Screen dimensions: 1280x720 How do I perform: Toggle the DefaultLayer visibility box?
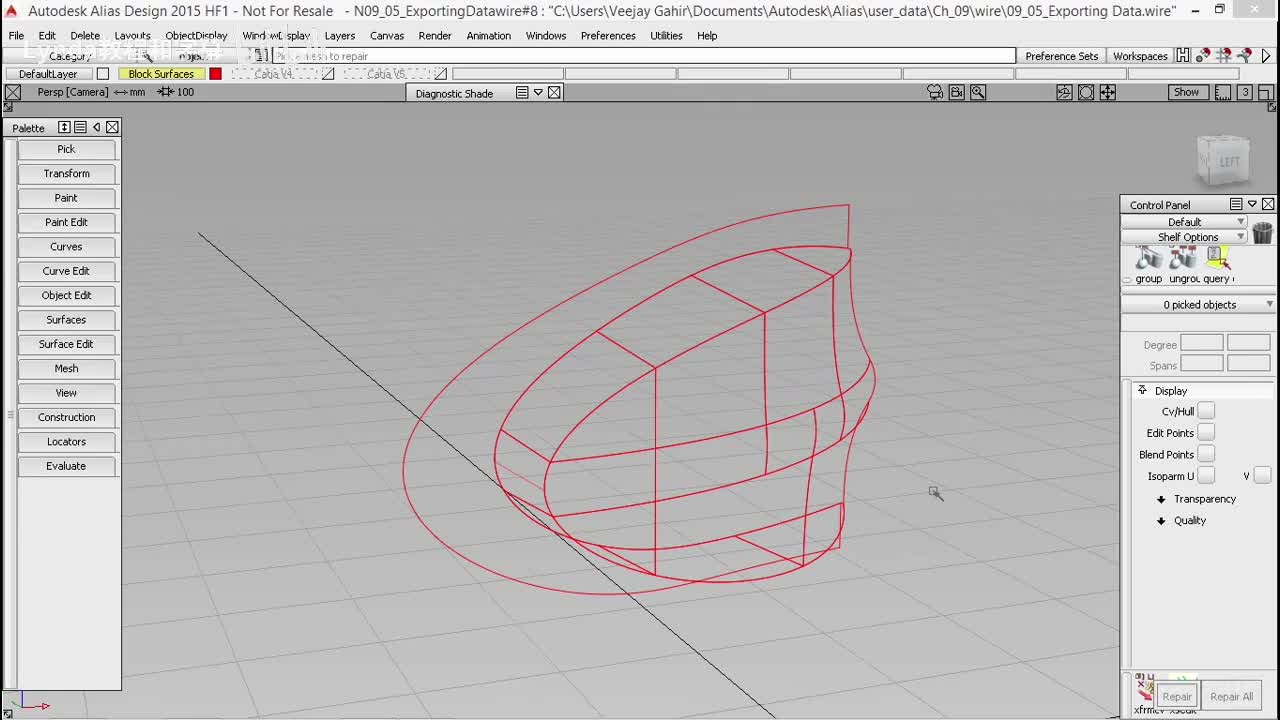pos(102,74)
